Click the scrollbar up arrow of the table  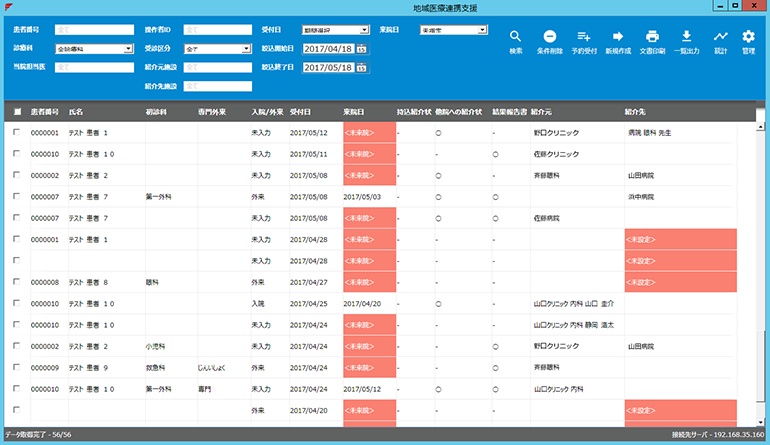click(760, 127)
